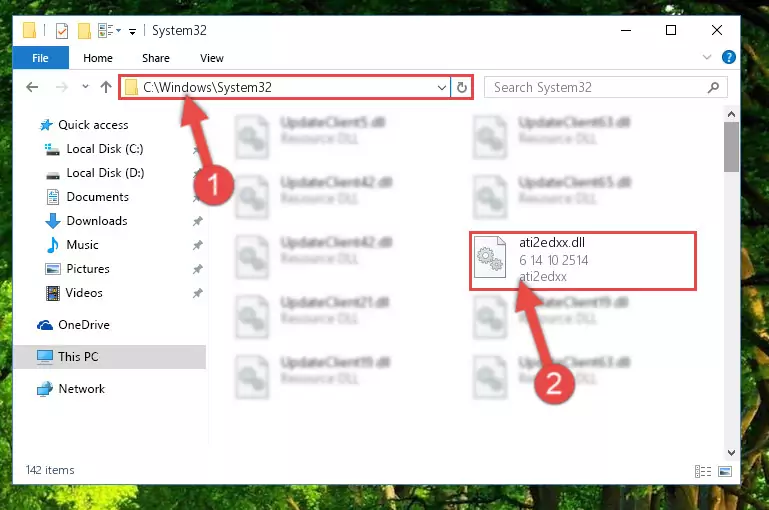Open the recent locations dropdown
This screenshot has height=510, width=769.
click(x=85, y=87)
